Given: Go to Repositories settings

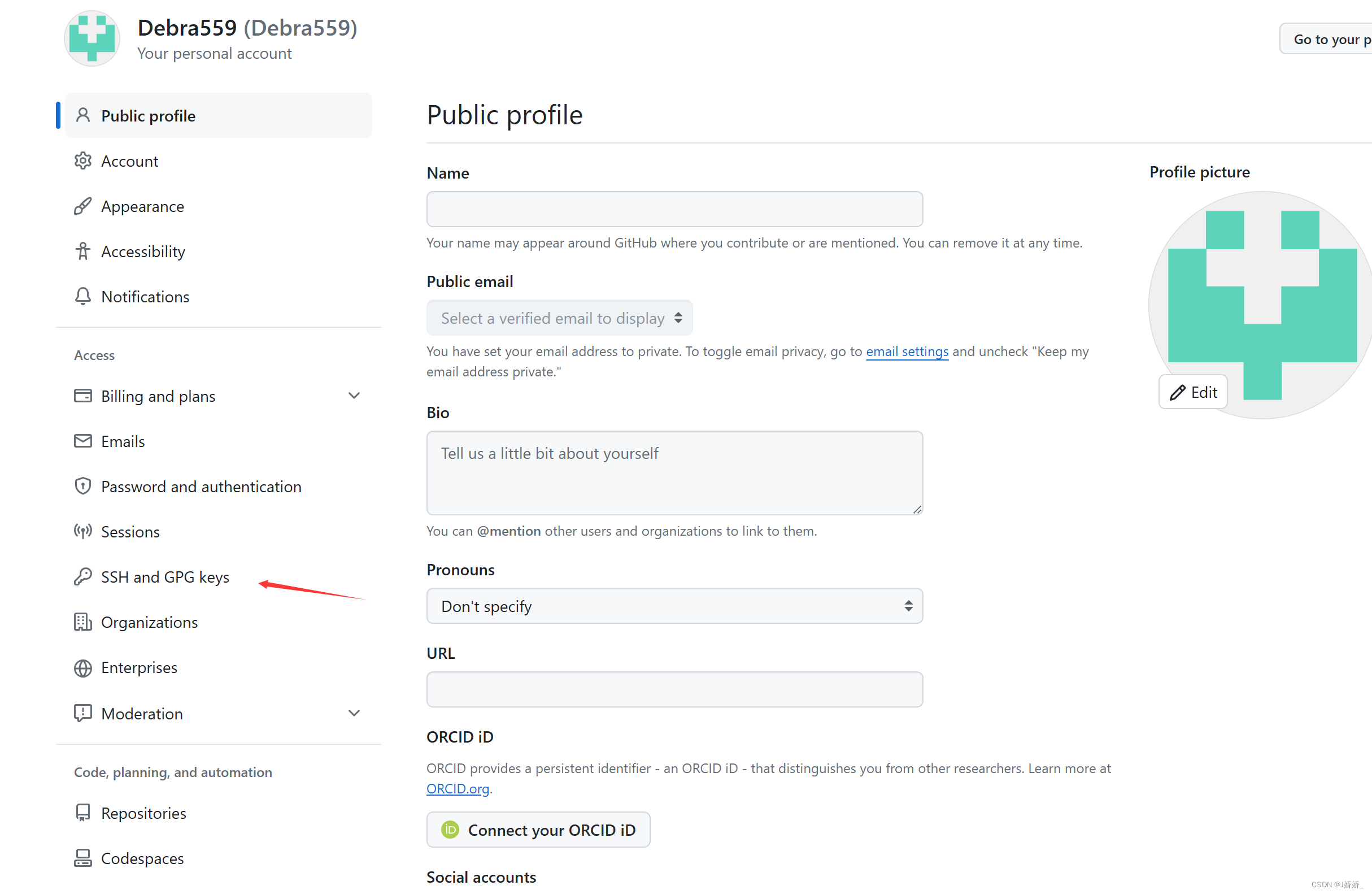Looking at the screenshot, I should click(x=143, y=813).
